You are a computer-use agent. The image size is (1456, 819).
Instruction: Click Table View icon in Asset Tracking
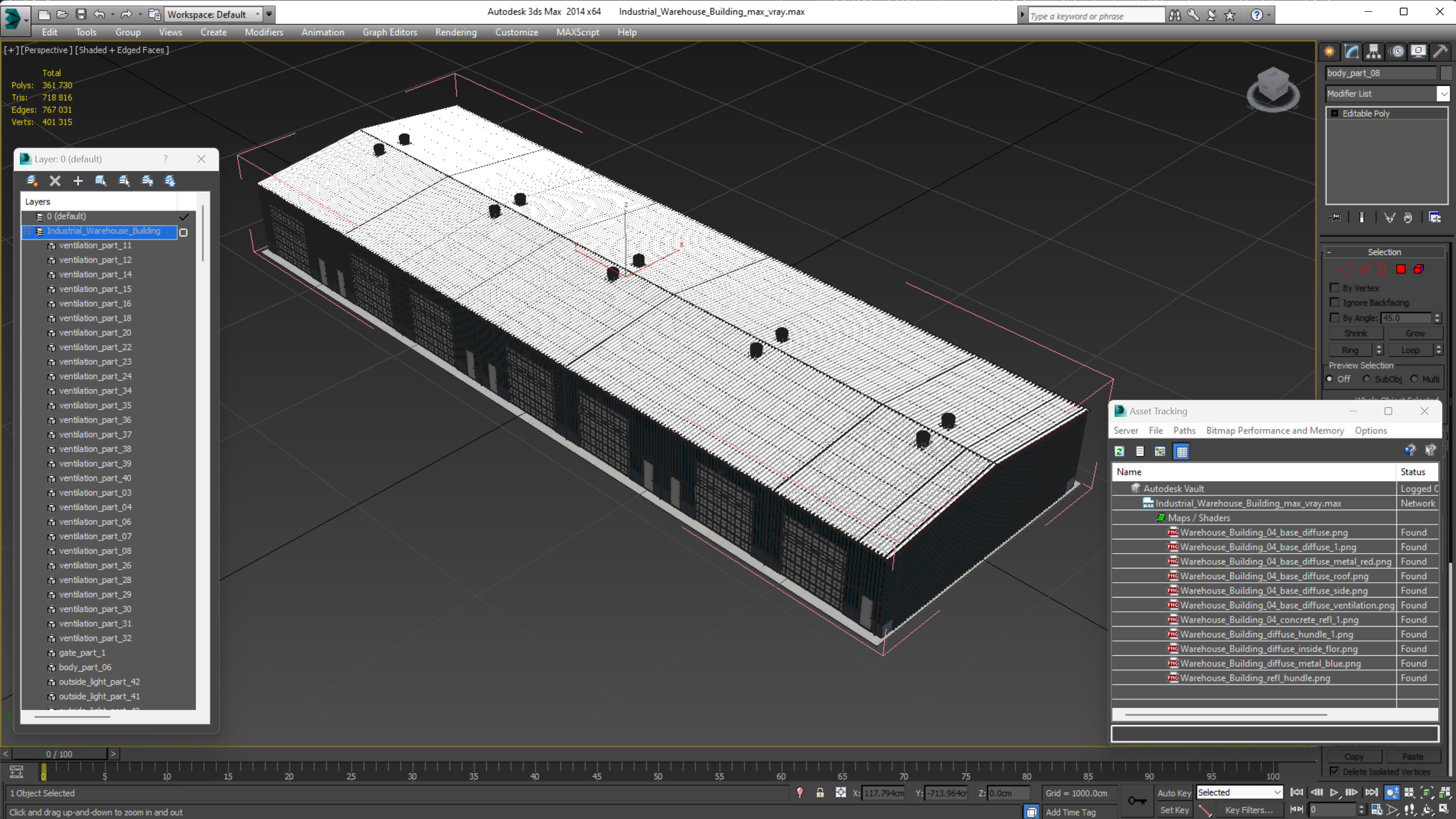click(x=1181, y=451)
